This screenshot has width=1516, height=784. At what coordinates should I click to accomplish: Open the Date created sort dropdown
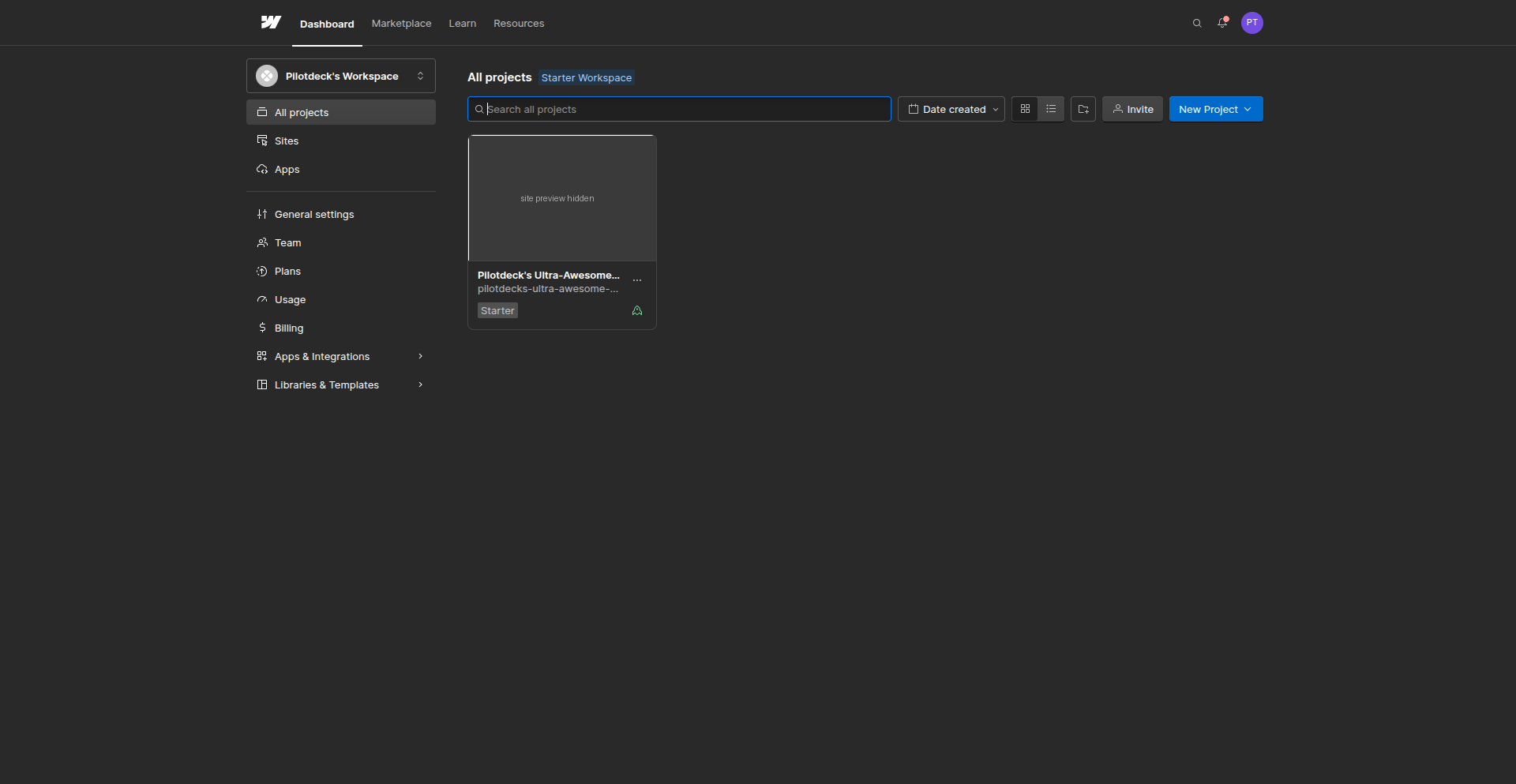click(x=951, y=109)
